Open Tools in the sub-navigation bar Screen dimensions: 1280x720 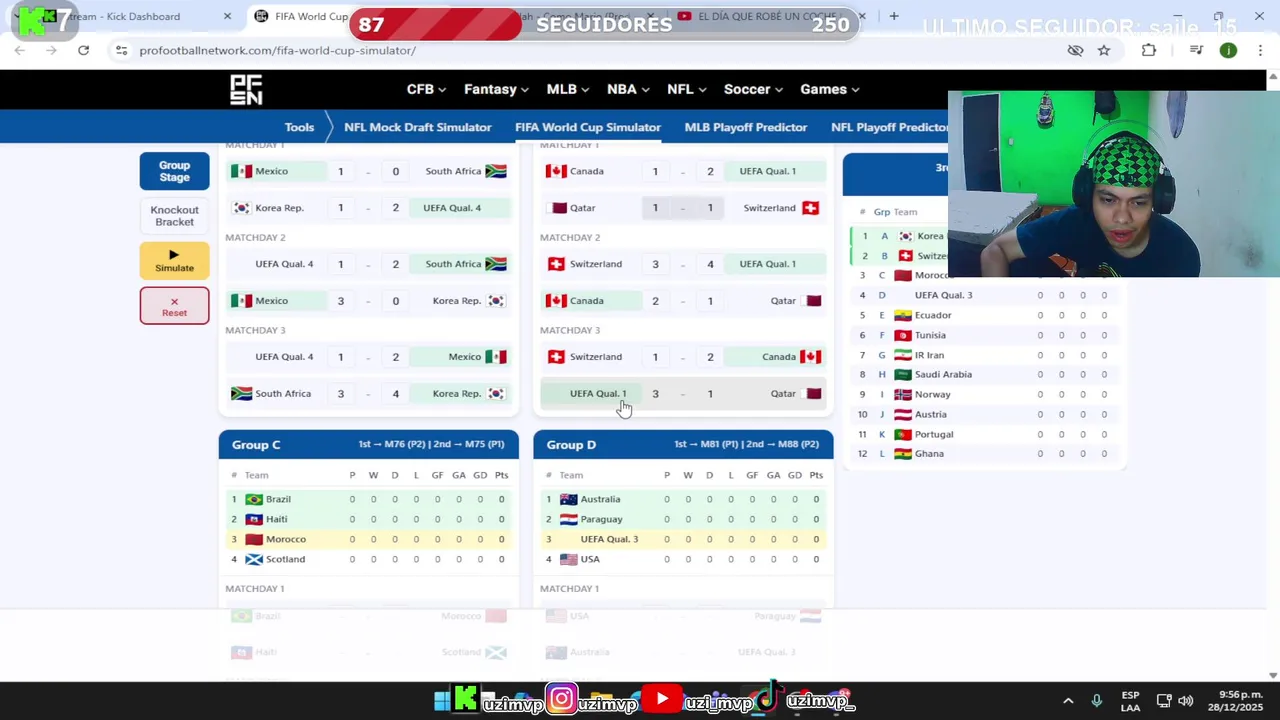pyautogui.click(x=299, y=127)
